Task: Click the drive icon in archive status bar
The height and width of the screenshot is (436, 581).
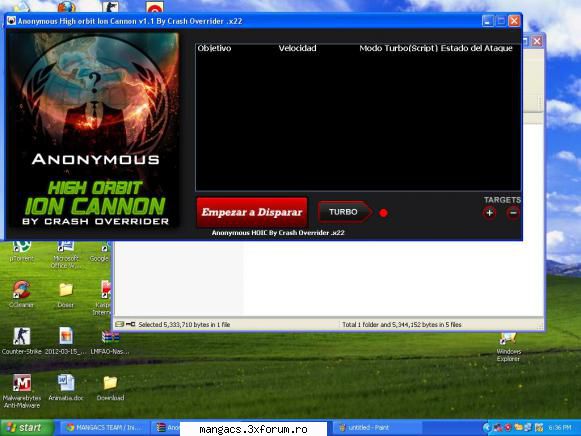Action: (x=119, y=324)
